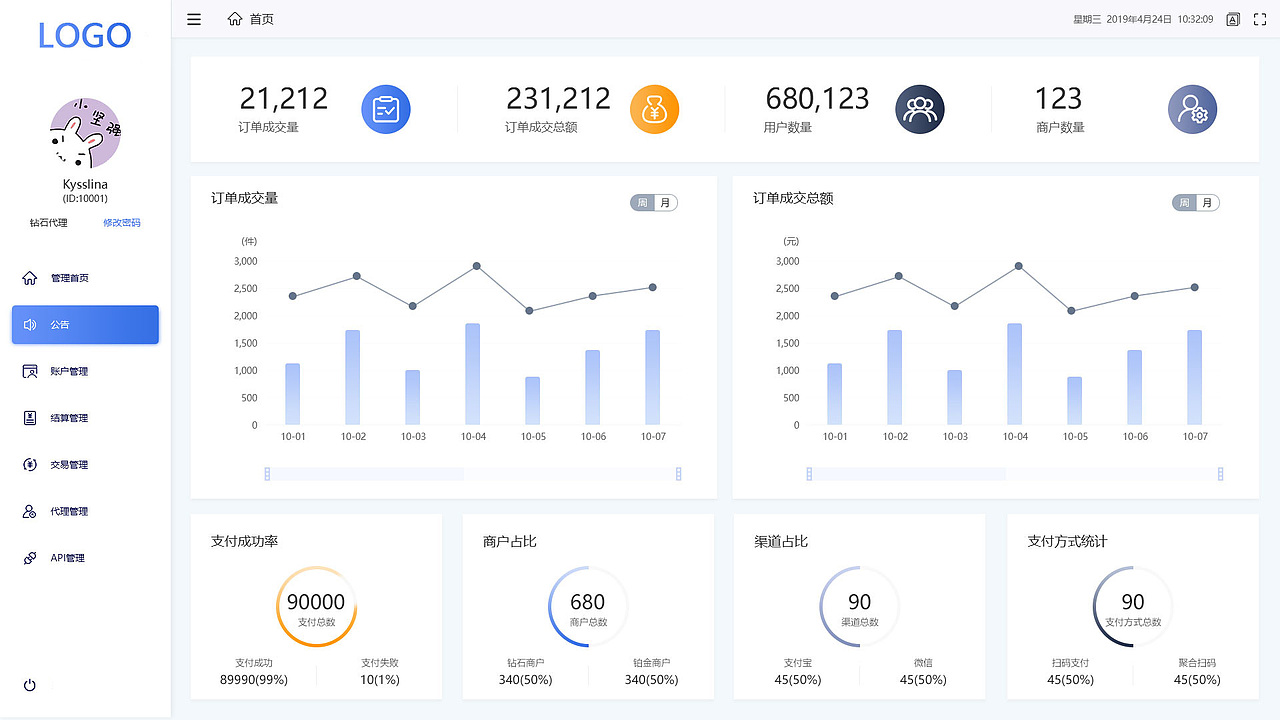Click the right zoom handle under 订单成交总额 chart

pyautogui.click(x=1221, y=474)
